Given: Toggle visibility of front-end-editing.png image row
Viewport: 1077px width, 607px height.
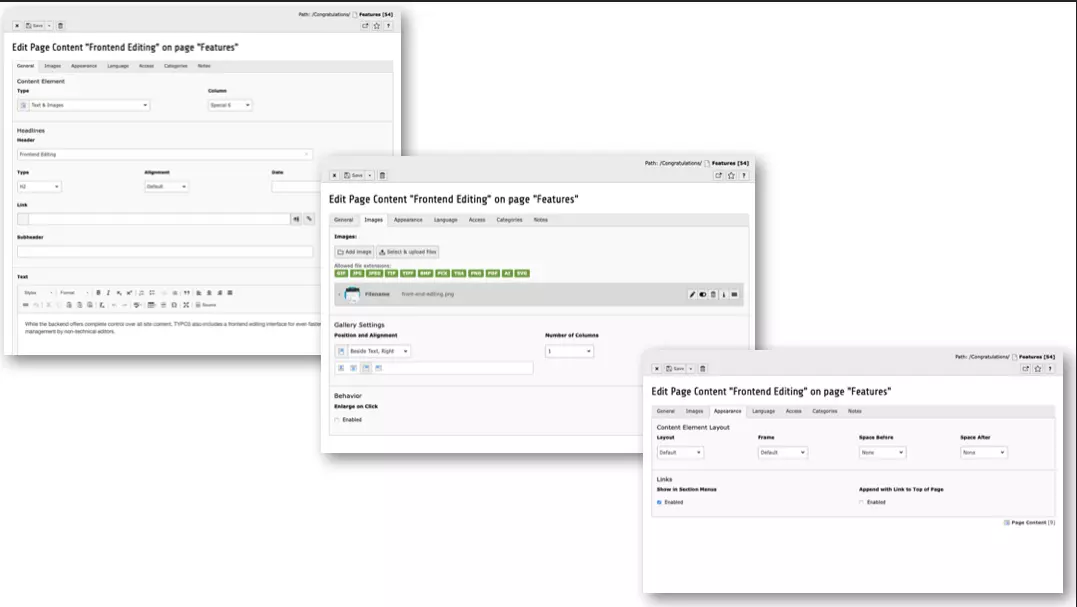Looking at the screenshot, I should [703, 295].
